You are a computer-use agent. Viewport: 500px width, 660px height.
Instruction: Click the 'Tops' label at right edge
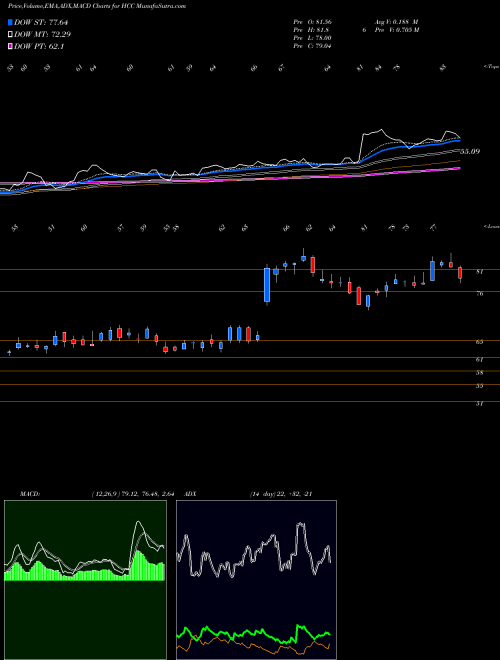(492, 67)
